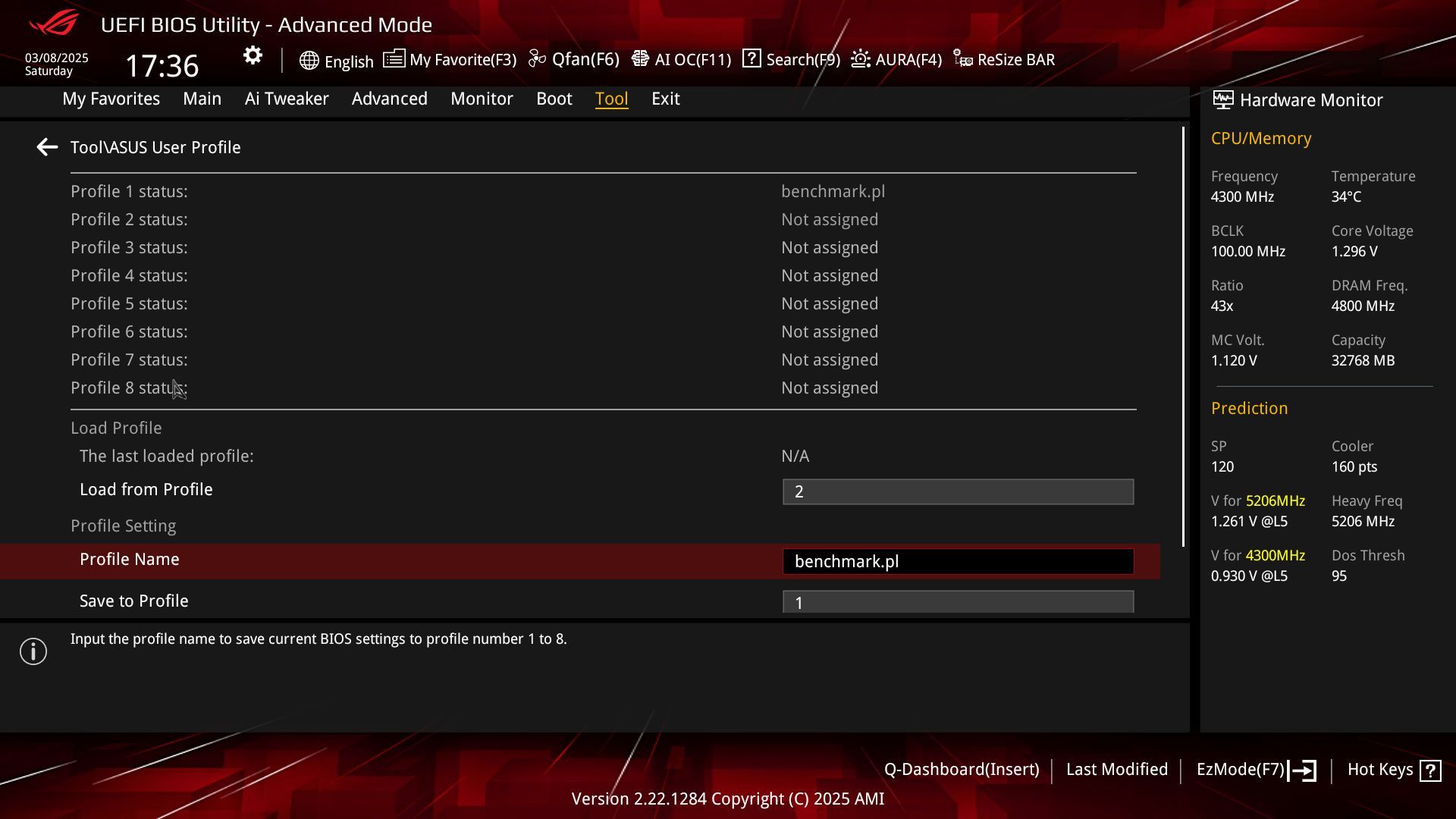The width and height of the screenshot is (1456, 819).
Task: Click the EzMode exit arrow icon
Action: coord(1303,770)
